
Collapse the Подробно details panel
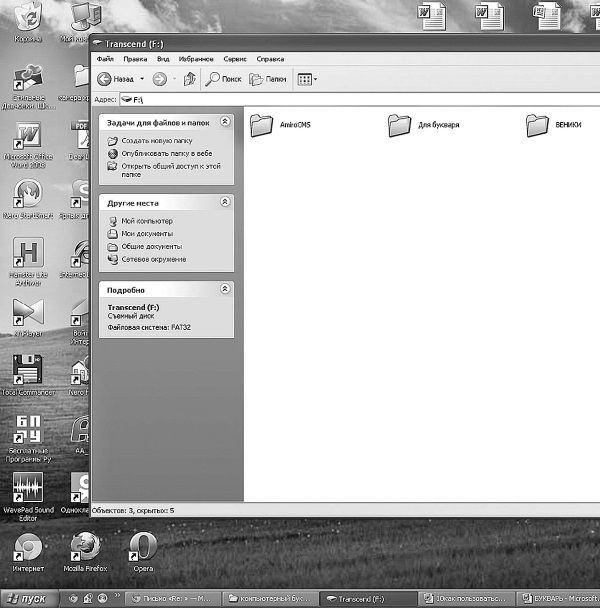225,289
